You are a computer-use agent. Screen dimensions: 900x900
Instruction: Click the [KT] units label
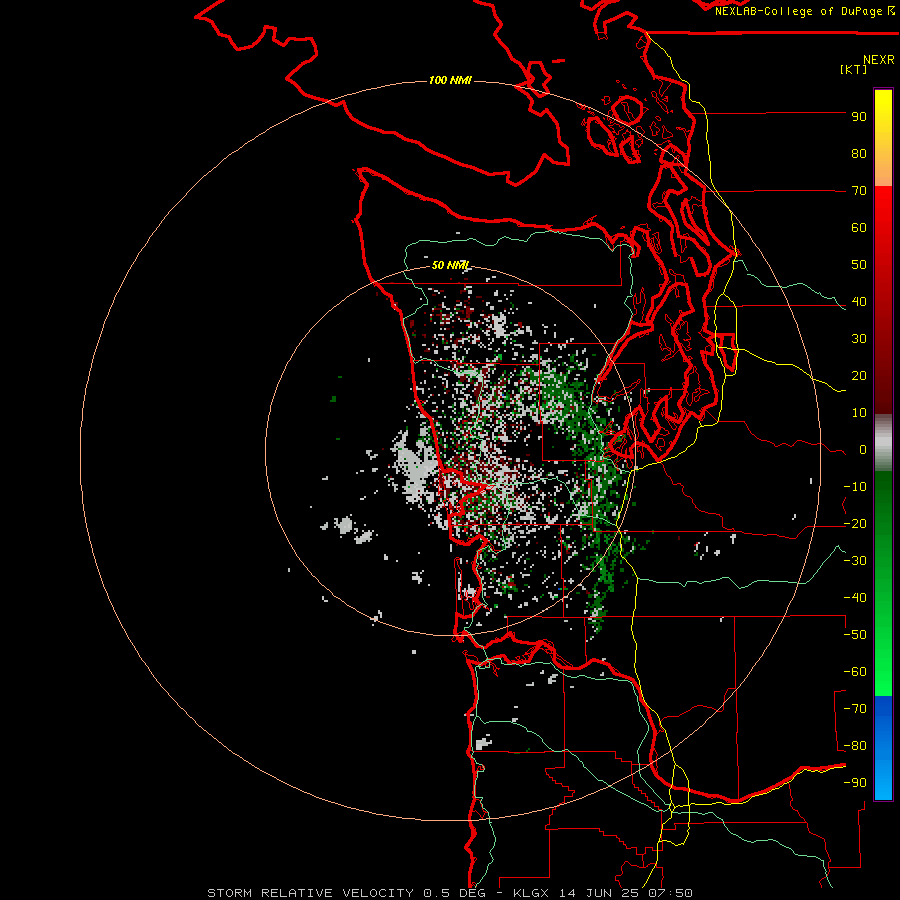(853, 69)
